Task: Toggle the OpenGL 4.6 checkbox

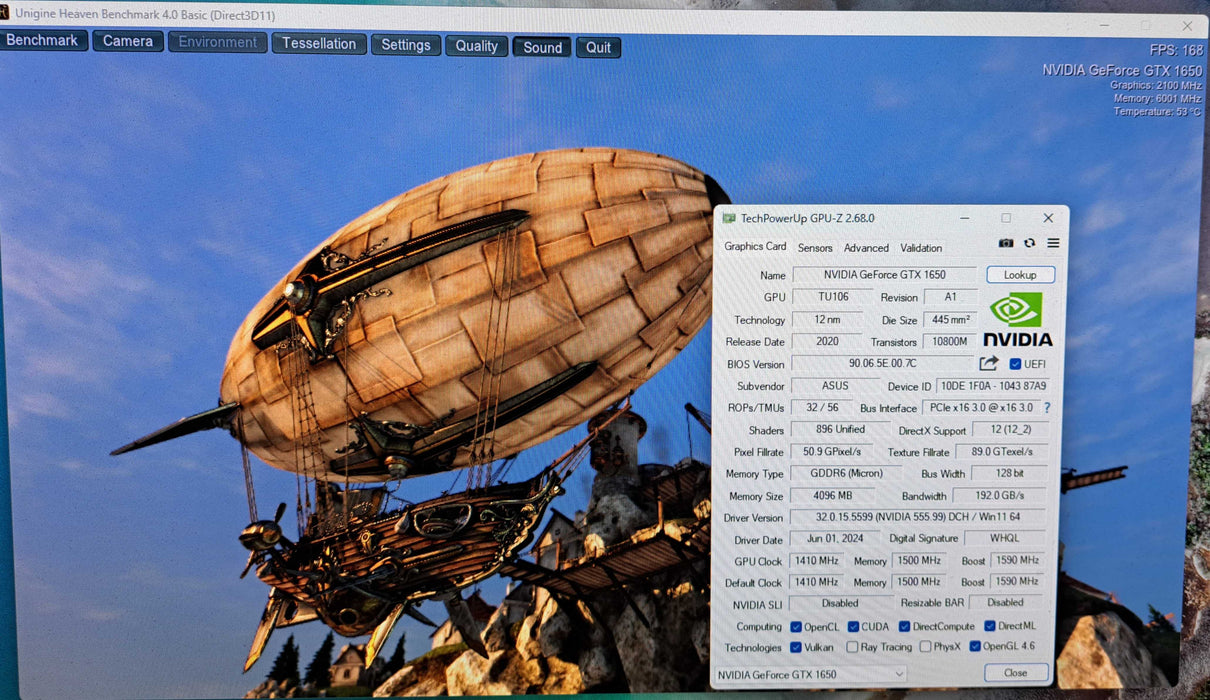Action: (975, 646)
